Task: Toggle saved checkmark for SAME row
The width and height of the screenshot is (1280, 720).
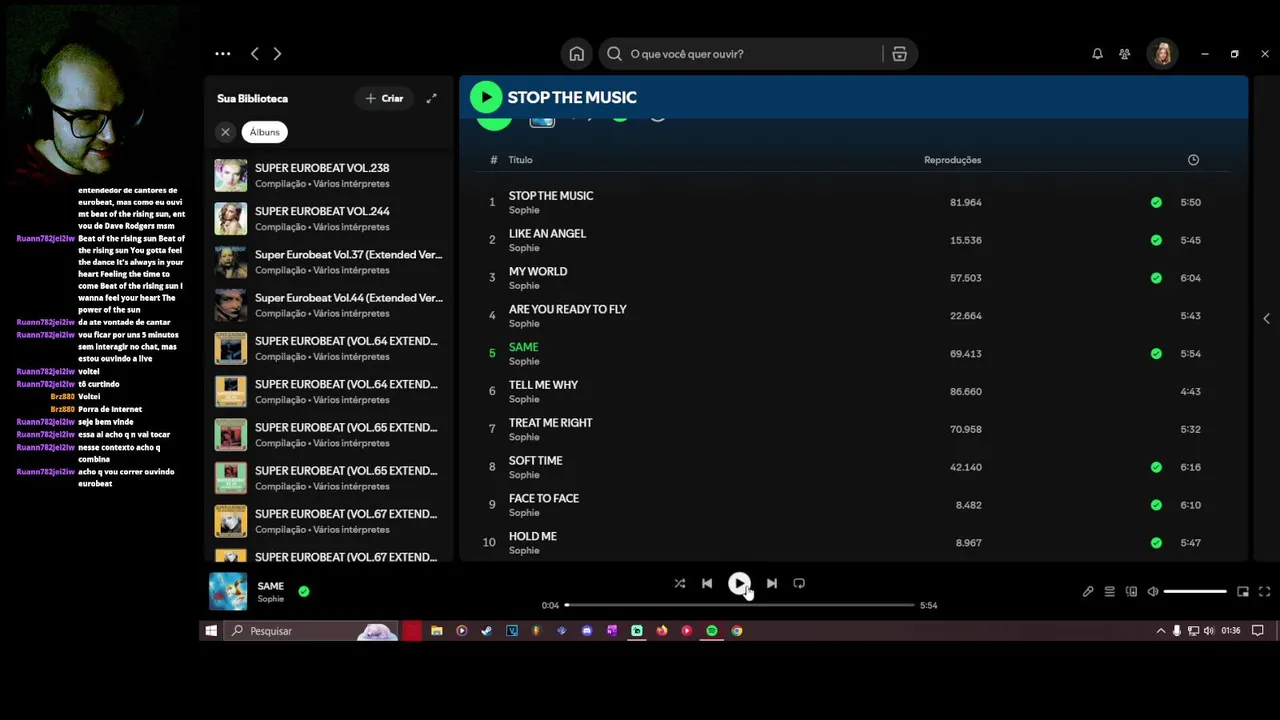Action: coord(1156,354)
